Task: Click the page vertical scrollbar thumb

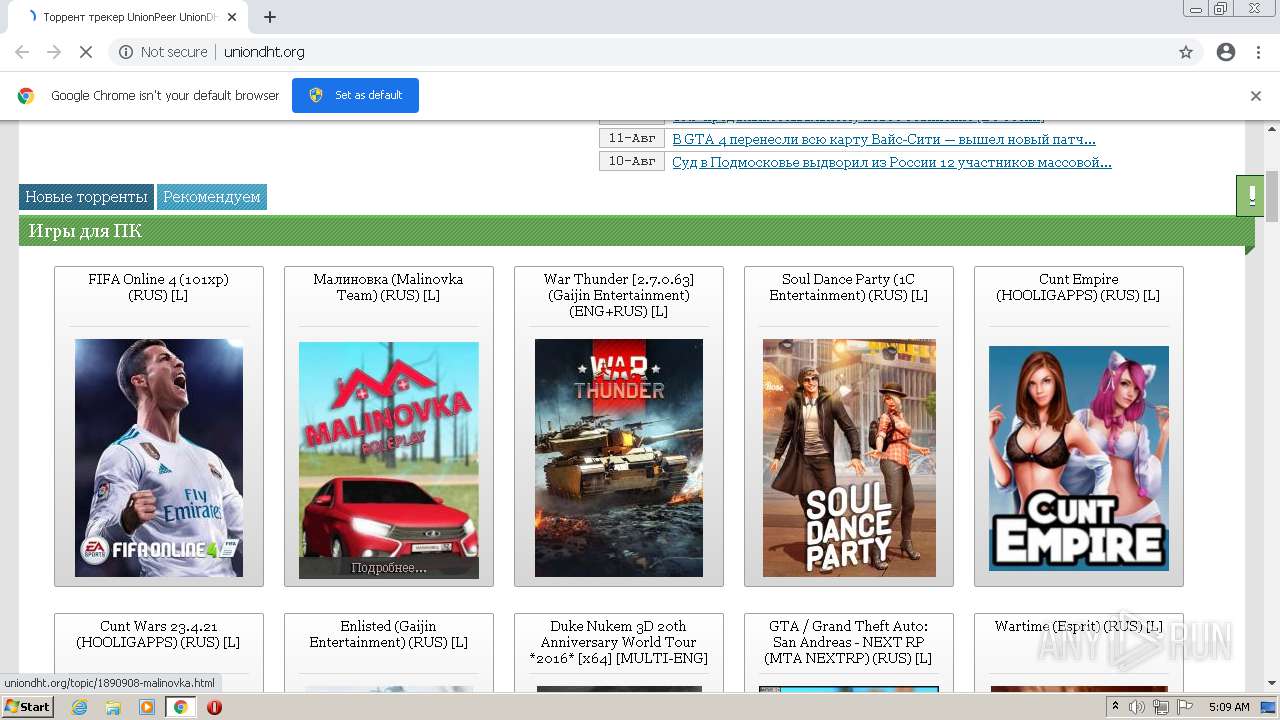Action: 1271,196
